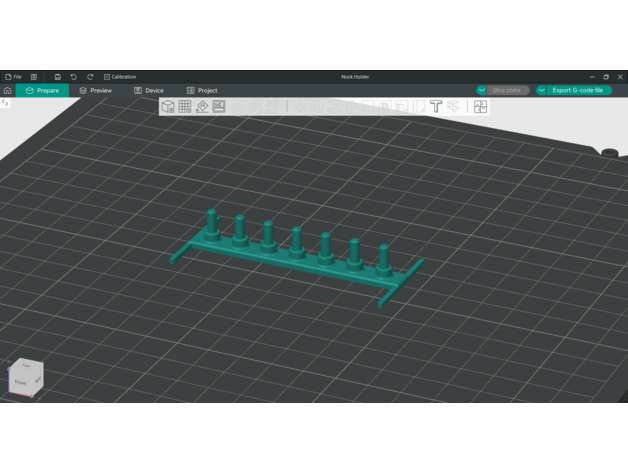The width and height of the screenshot is (628, 472).
Task: Open the Assembly view icon
Action: pos(481,106)
